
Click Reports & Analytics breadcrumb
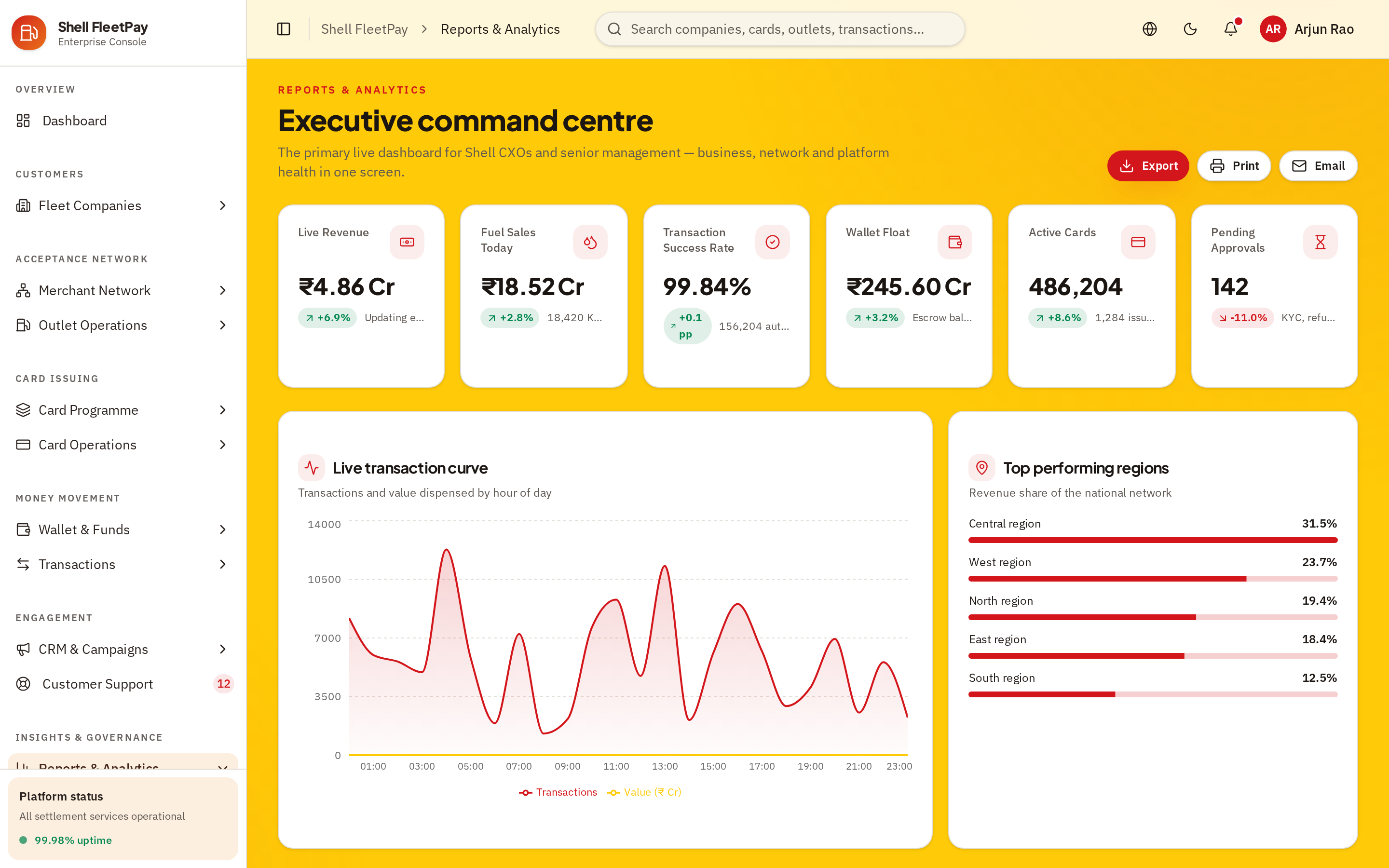tap(500, 29)
